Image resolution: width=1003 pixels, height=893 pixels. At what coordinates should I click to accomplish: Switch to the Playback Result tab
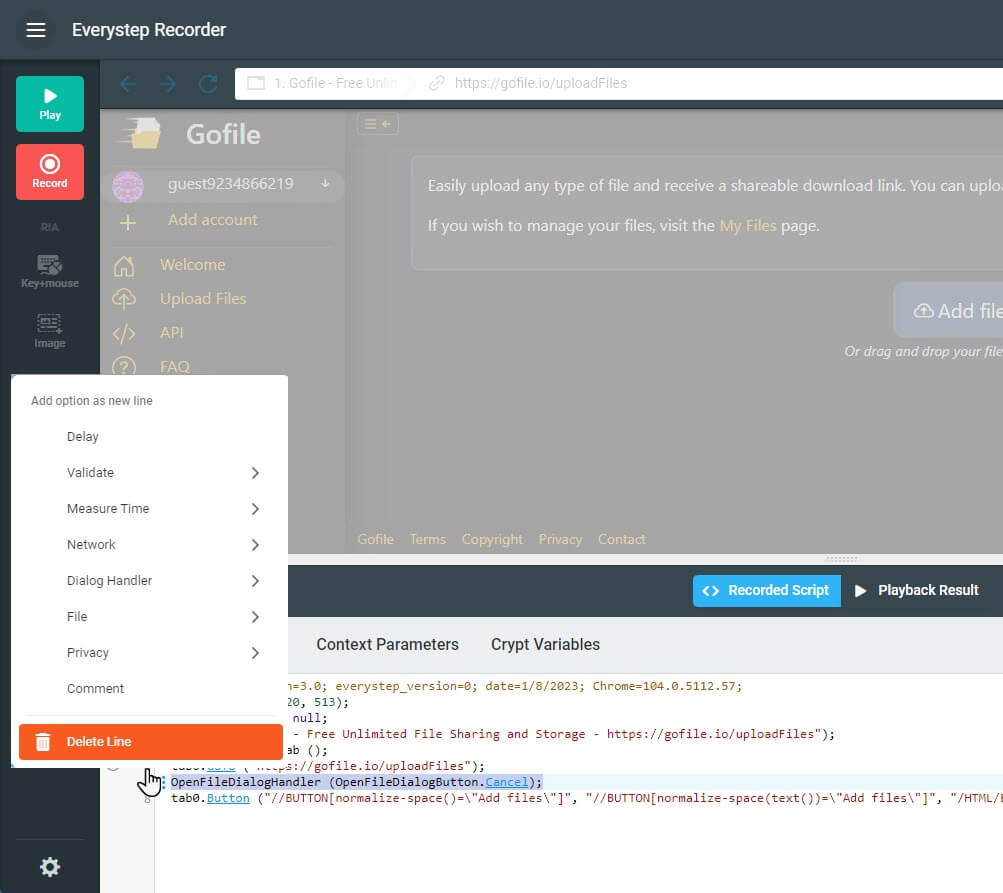pos(917,590)
